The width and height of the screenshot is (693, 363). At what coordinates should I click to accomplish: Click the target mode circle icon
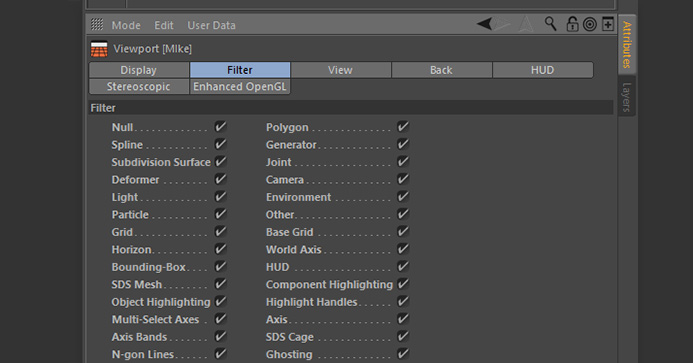point(590,24)
